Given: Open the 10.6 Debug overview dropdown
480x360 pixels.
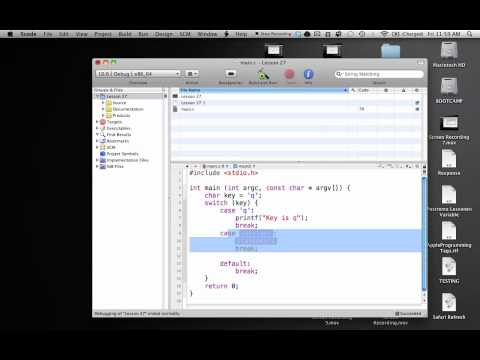Looking at the screenshot, I should pos(138,74).
